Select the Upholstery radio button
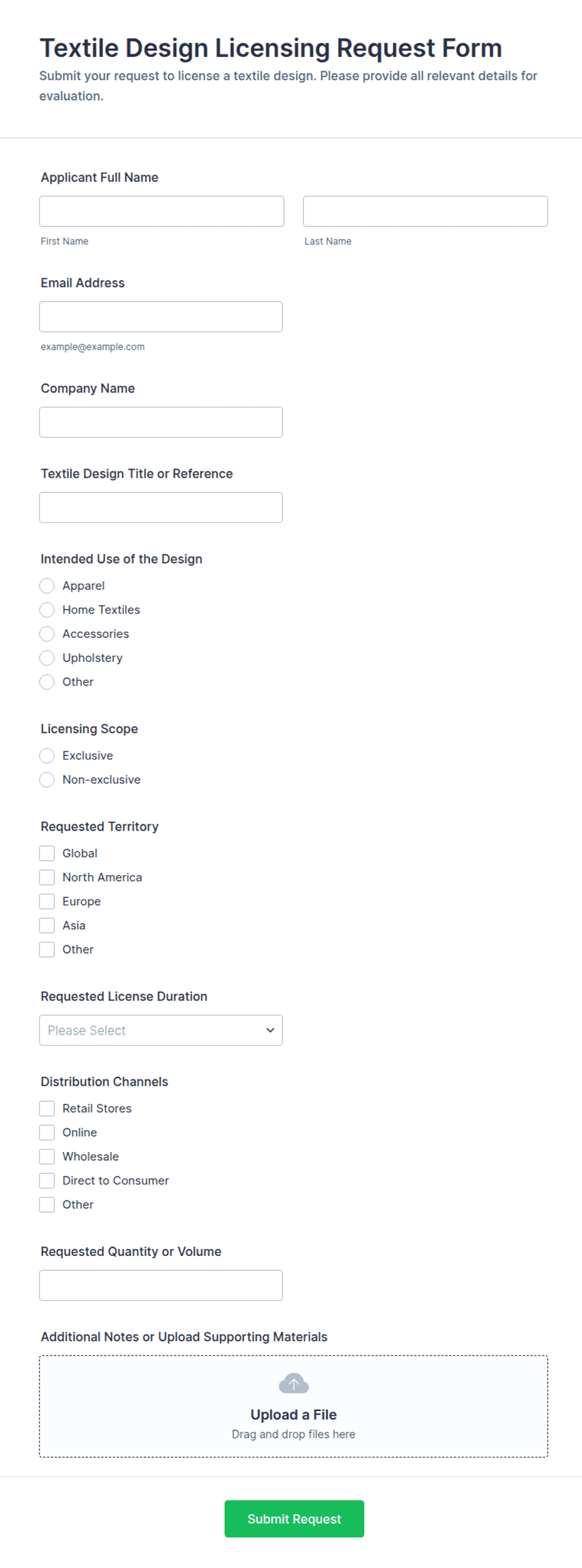 coord(47,658)
